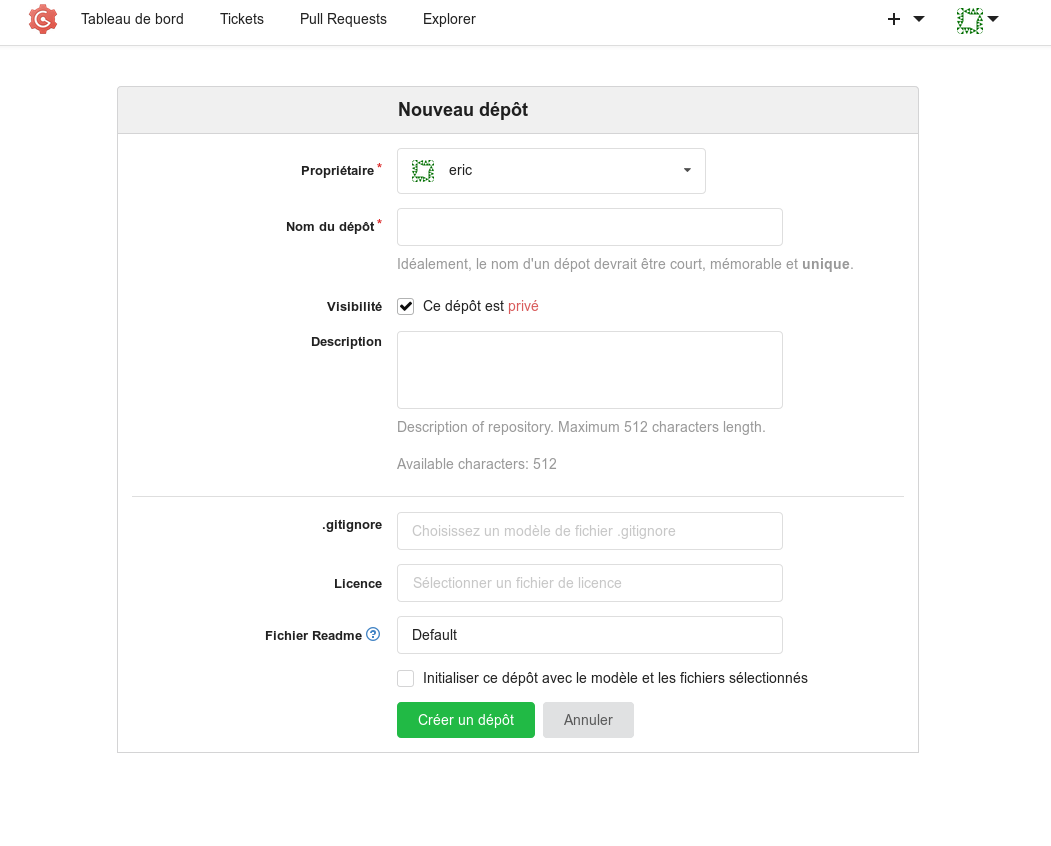Click eric's avatar in owner field
This screenshot has height=846, width=1051.
423,171
